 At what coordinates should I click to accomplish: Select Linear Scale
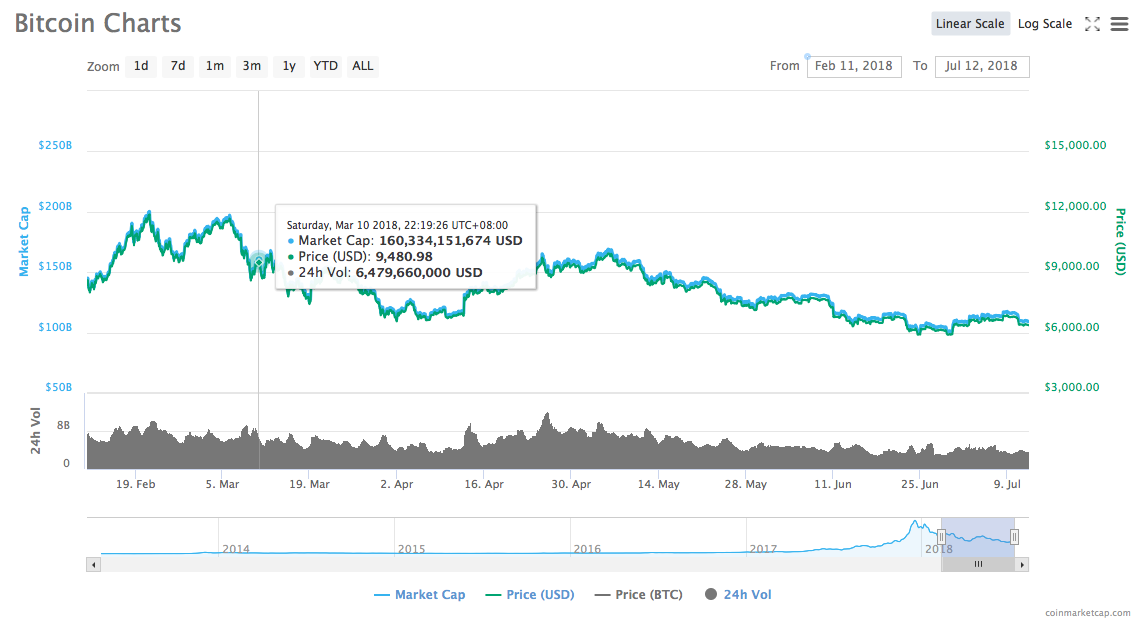pos(970,24)
